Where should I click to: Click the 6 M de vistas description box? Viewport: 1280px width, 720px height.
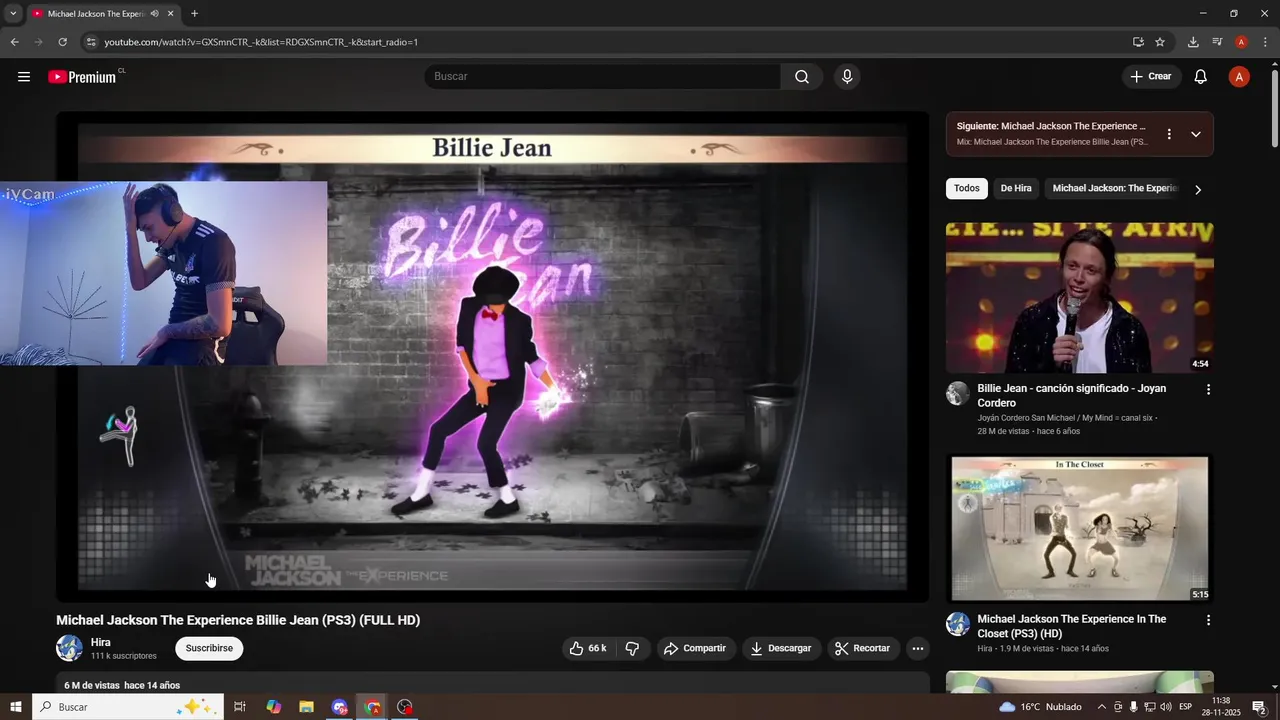(x=492, y=683)
